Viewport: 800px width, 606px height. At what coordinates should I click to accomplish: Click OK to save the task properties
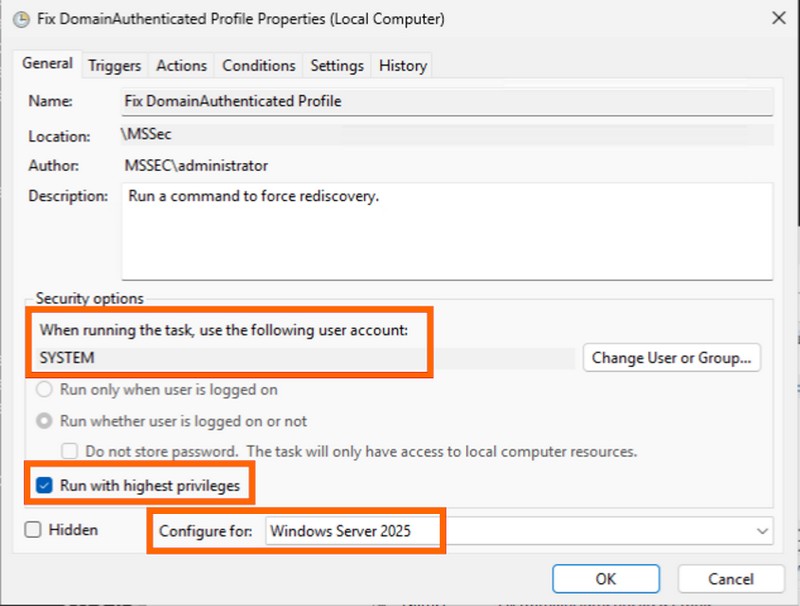(606, 579)
